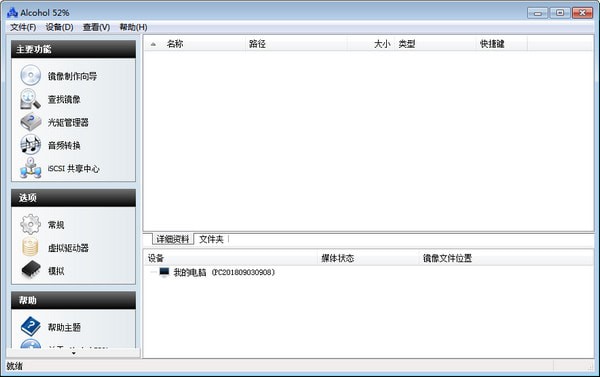The height and width of the screenshot is (377, 600).
Task: Click the Alcohol 52% title bar logo
Action: pyautogui.click(x=12, y=13)
